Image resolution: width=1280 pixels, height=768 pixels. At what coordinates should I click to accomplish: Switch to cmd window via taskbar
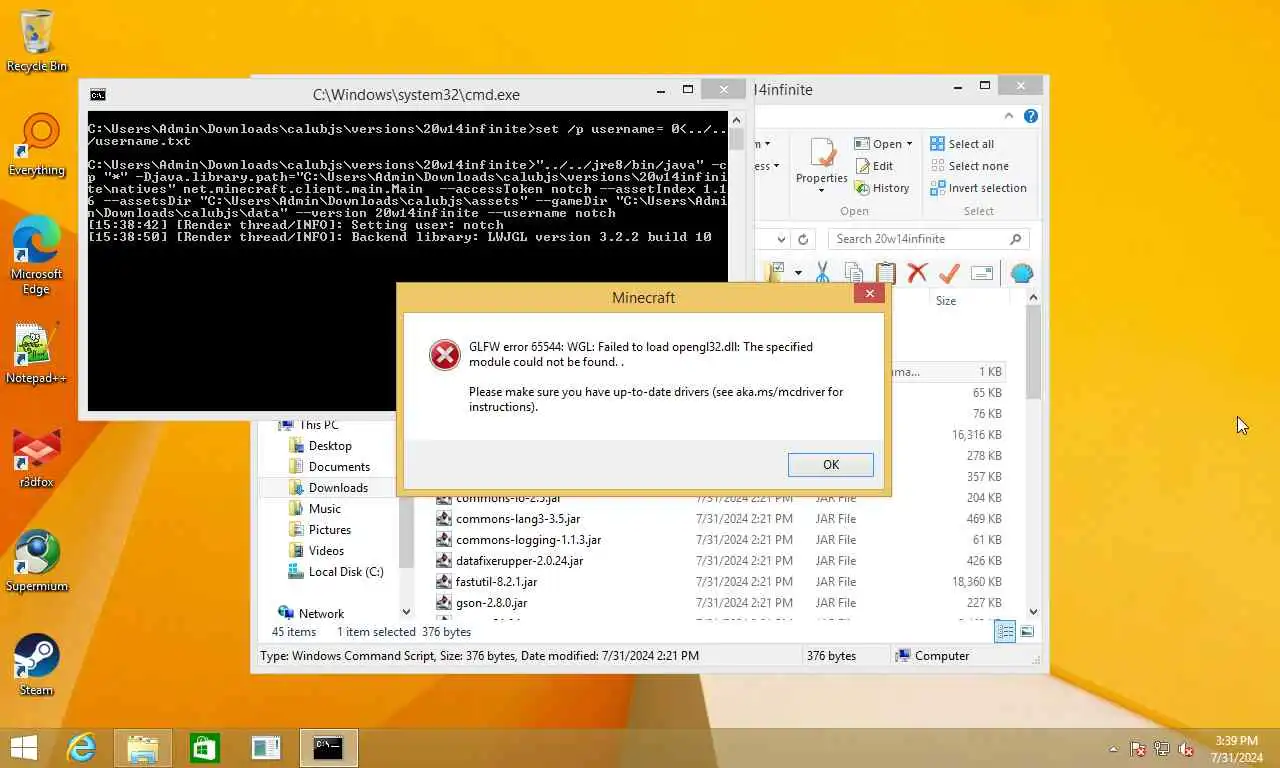328,748
